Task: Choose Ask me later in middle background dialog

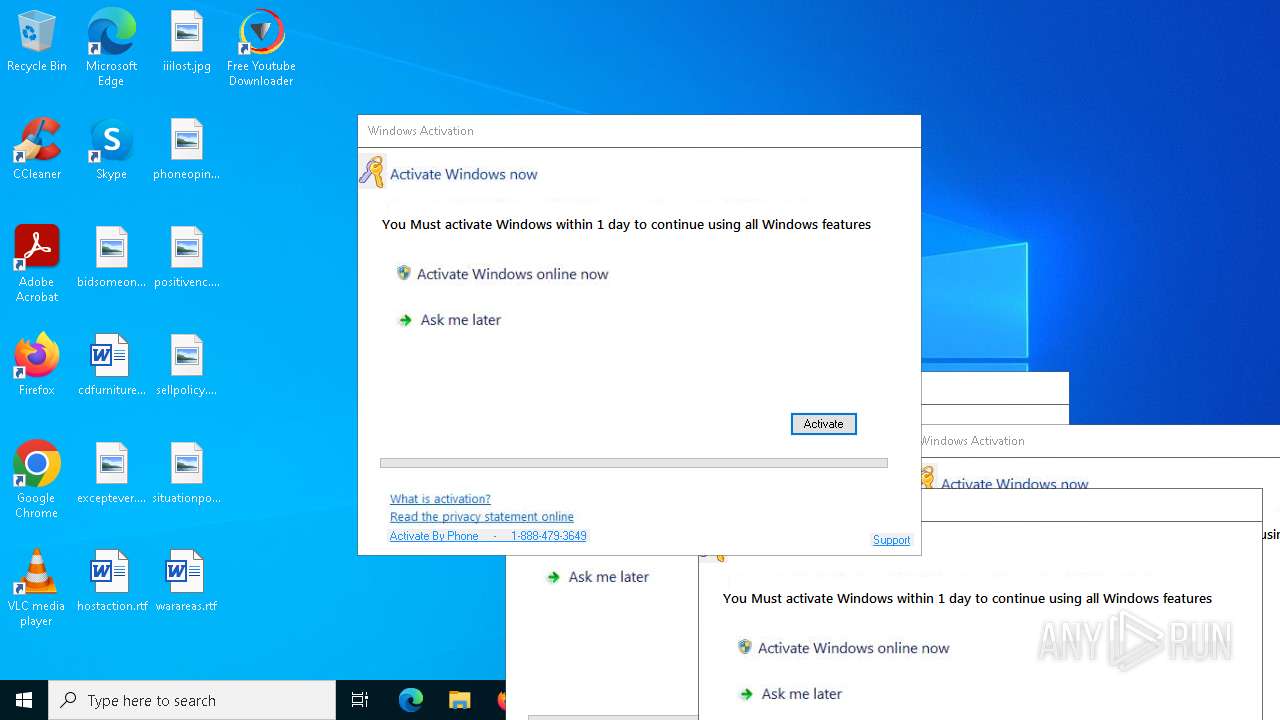Action: tap(597, 577)
